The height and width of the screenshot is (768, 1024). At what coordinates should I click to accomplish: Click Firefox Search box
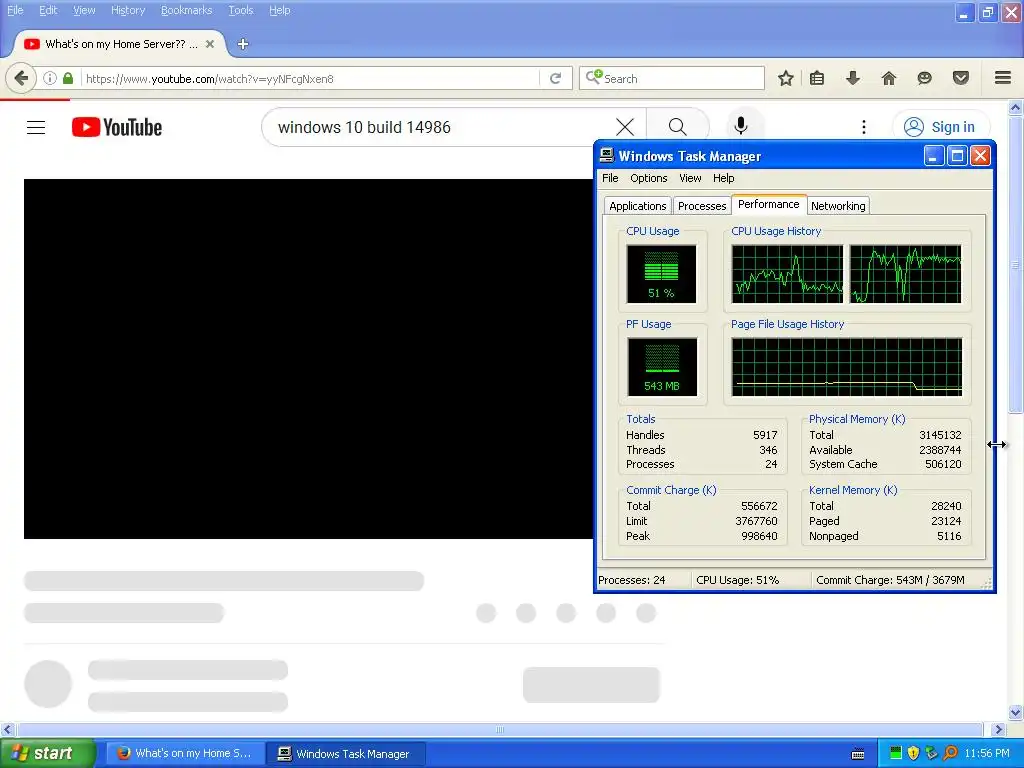(671, 78)
